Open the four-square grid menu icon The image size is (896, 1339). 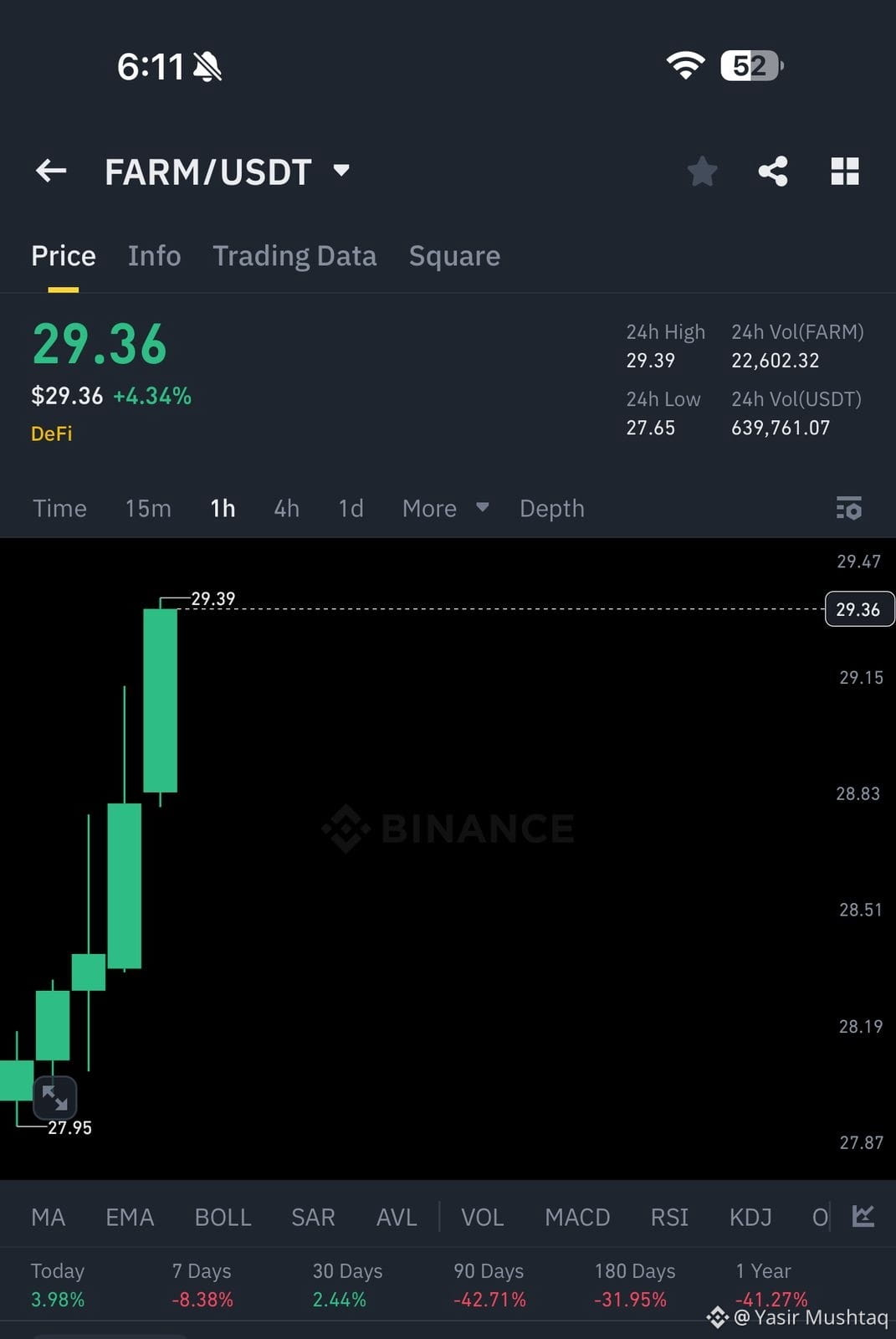tap(845, 172)
